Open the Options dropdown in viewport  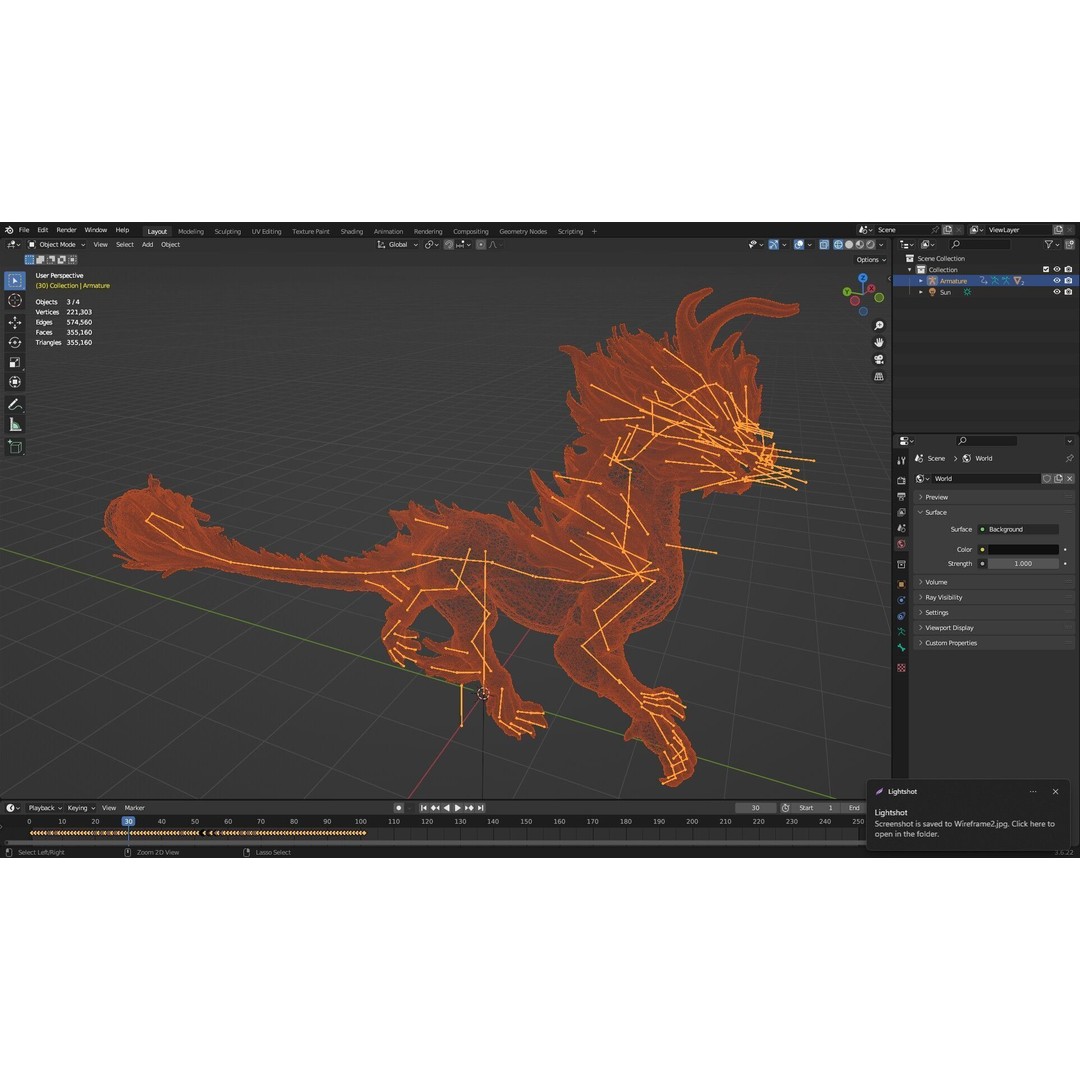(871, 260)
